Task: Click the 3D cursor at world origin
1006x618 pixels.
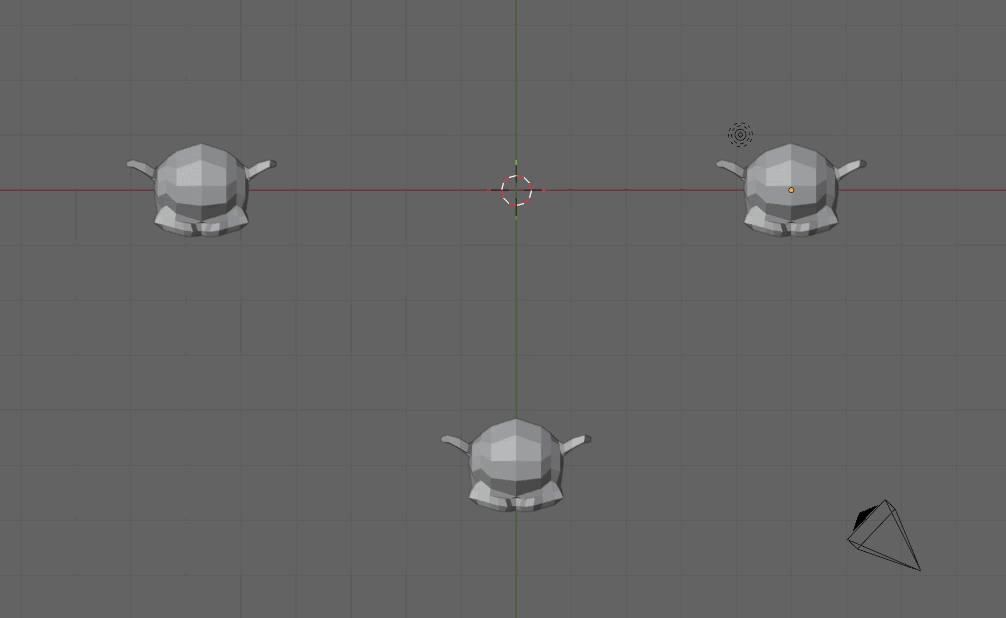Action: [x=516, y=191]
